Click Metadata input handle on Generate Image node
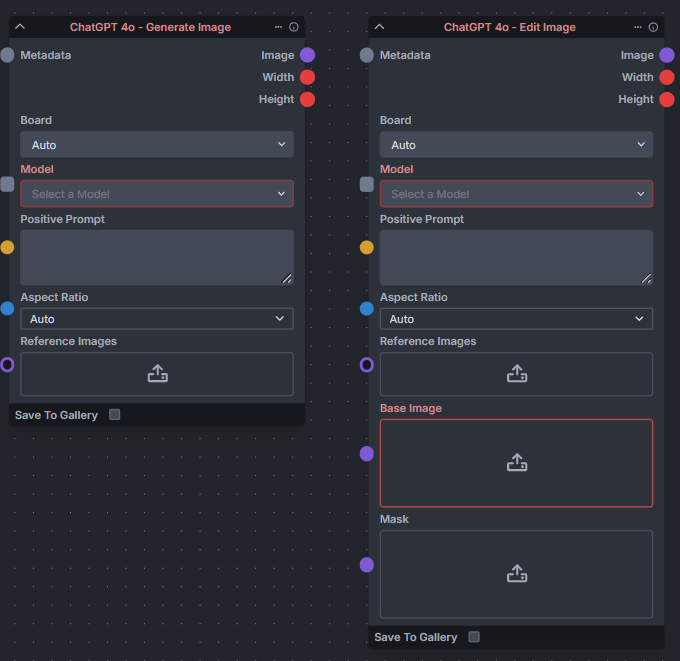This screenshot has height=661, width=680. click(x=7, y=55)
